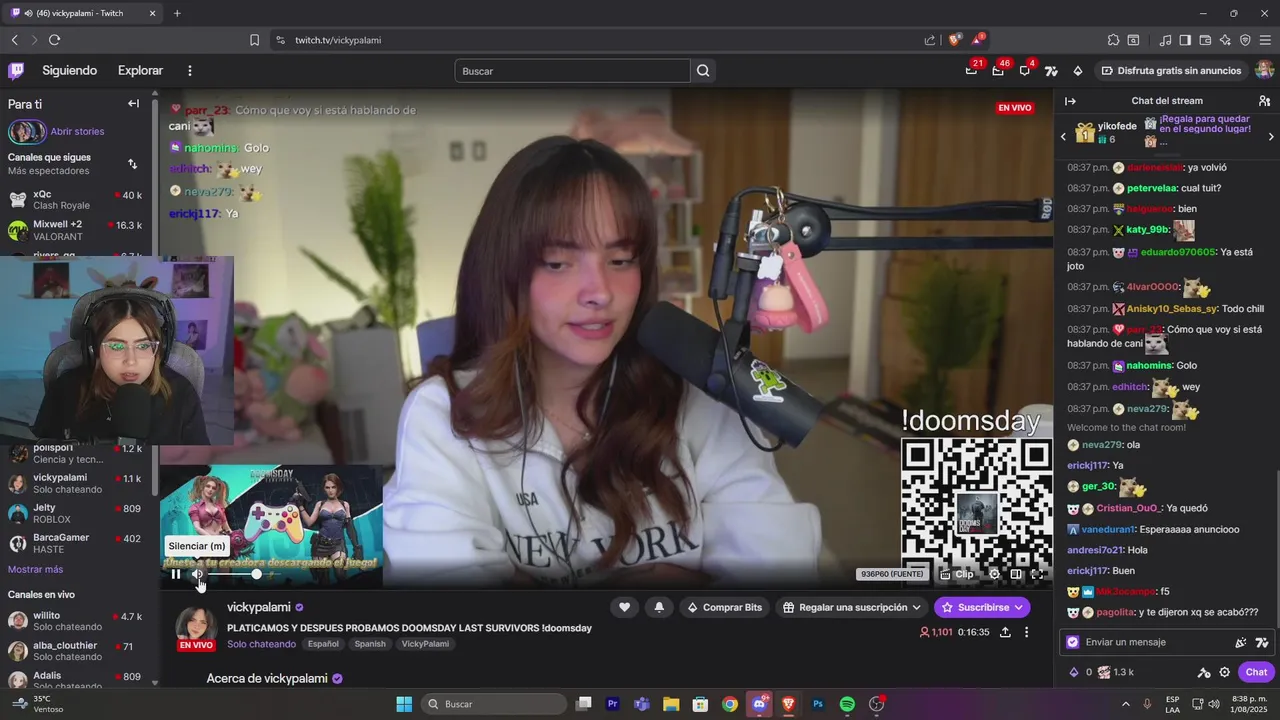The height and width of the screenshot is (720, 1280).
Task: Open the Doomsday game ad thumbnail
Action: click(x=272, y=525)
